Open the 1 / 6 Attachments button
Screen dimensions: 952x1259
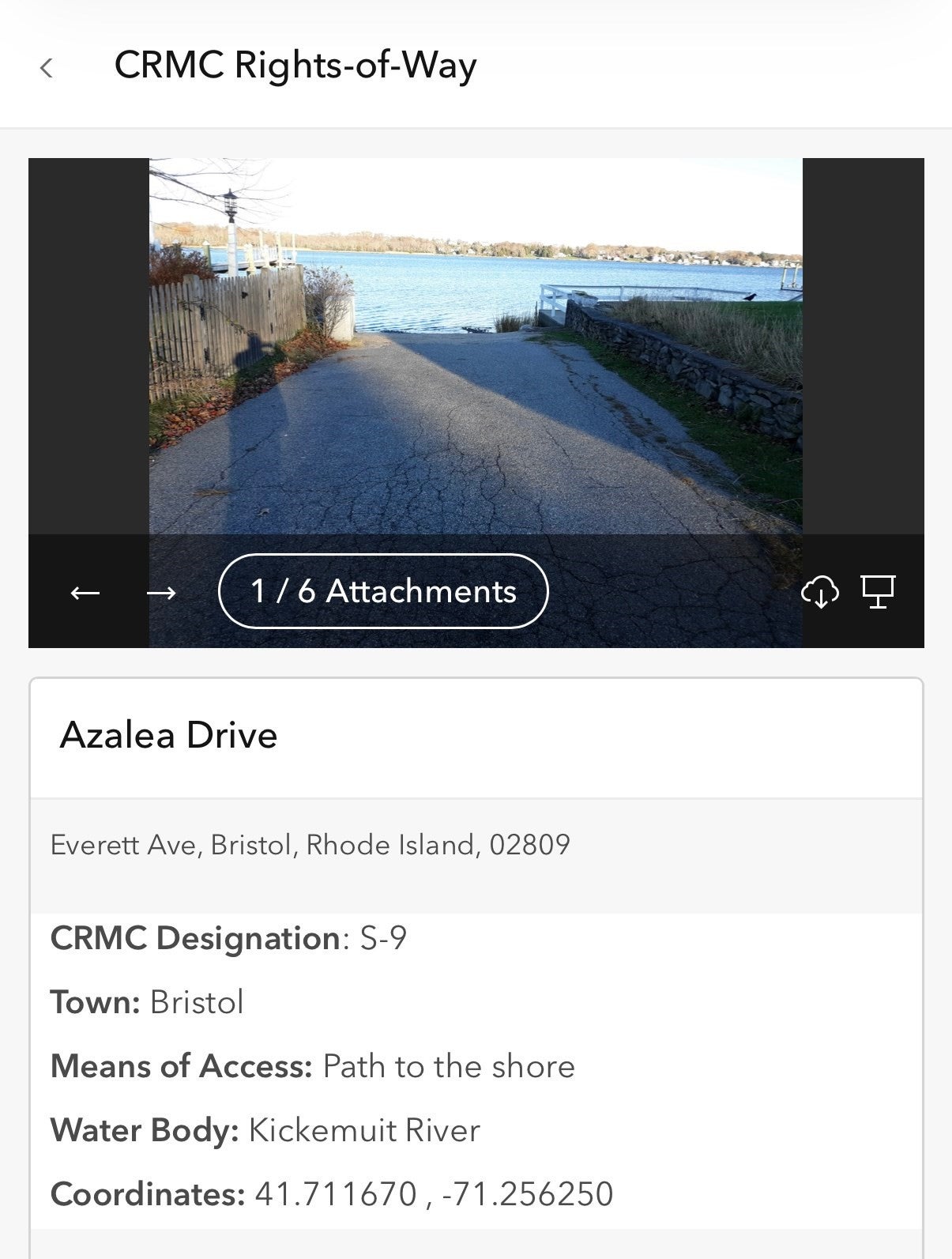383,591
